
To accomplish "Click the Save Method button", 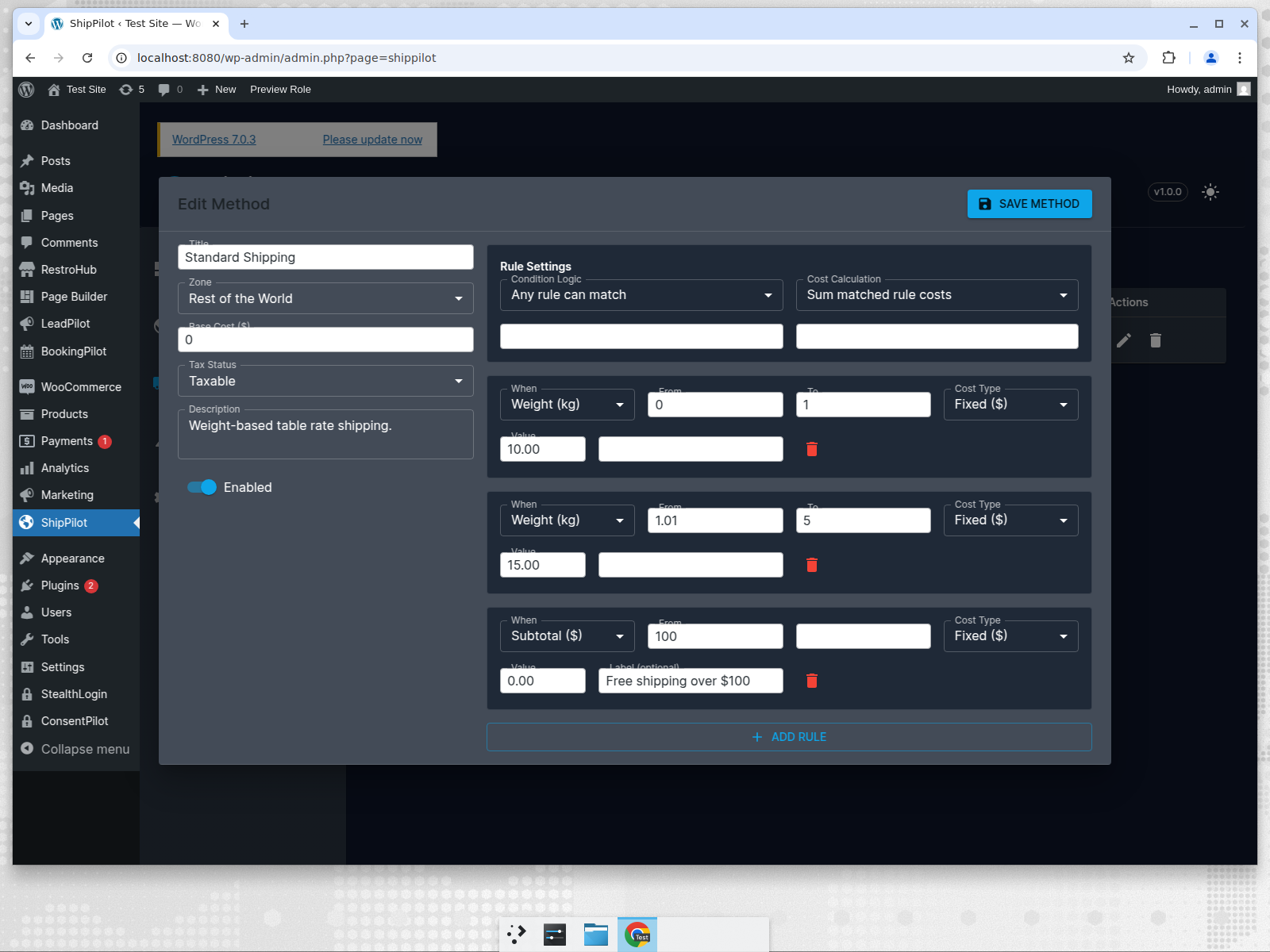I will 1029,204.
